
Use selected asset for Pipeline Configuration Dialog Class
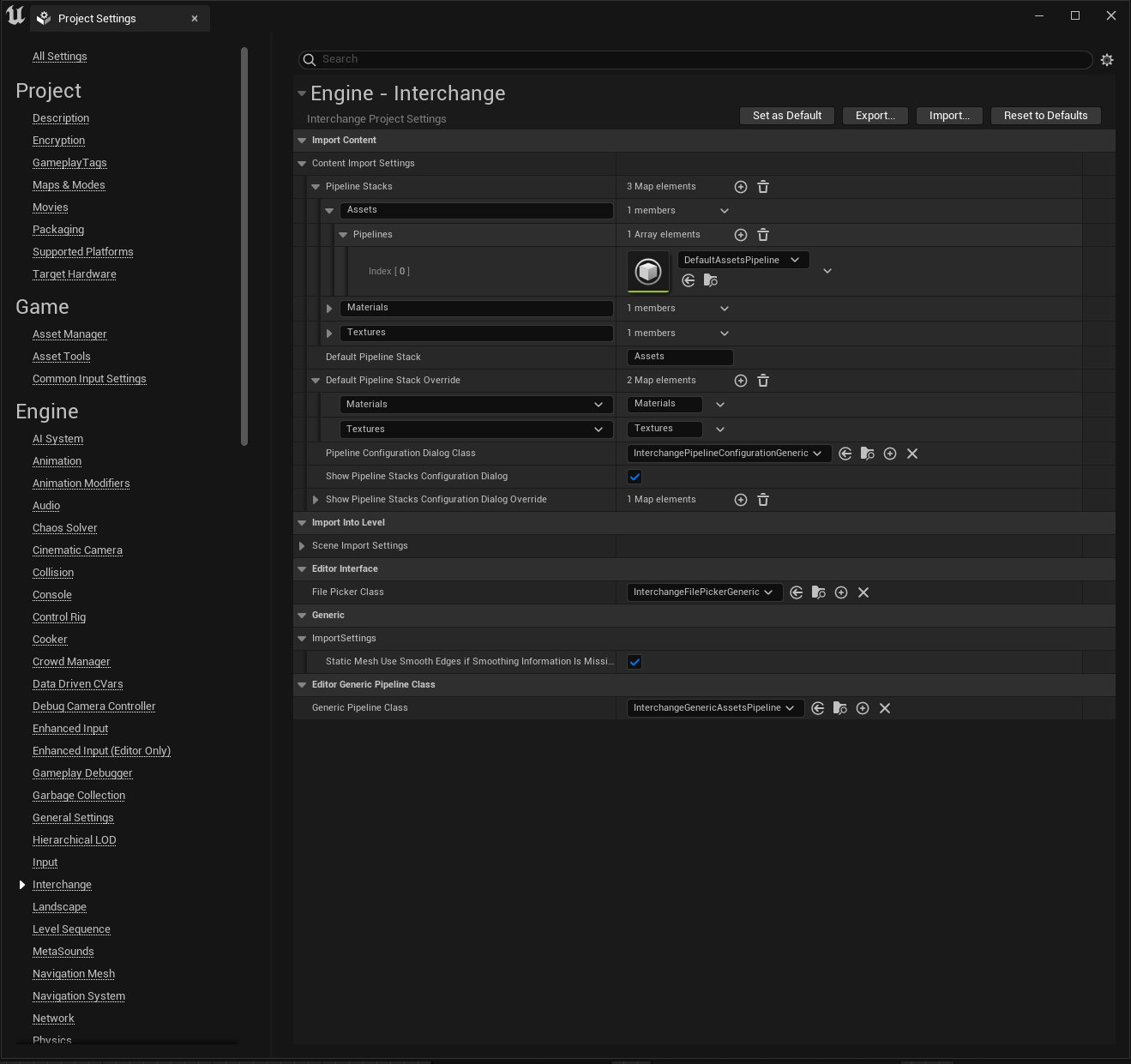845,454
